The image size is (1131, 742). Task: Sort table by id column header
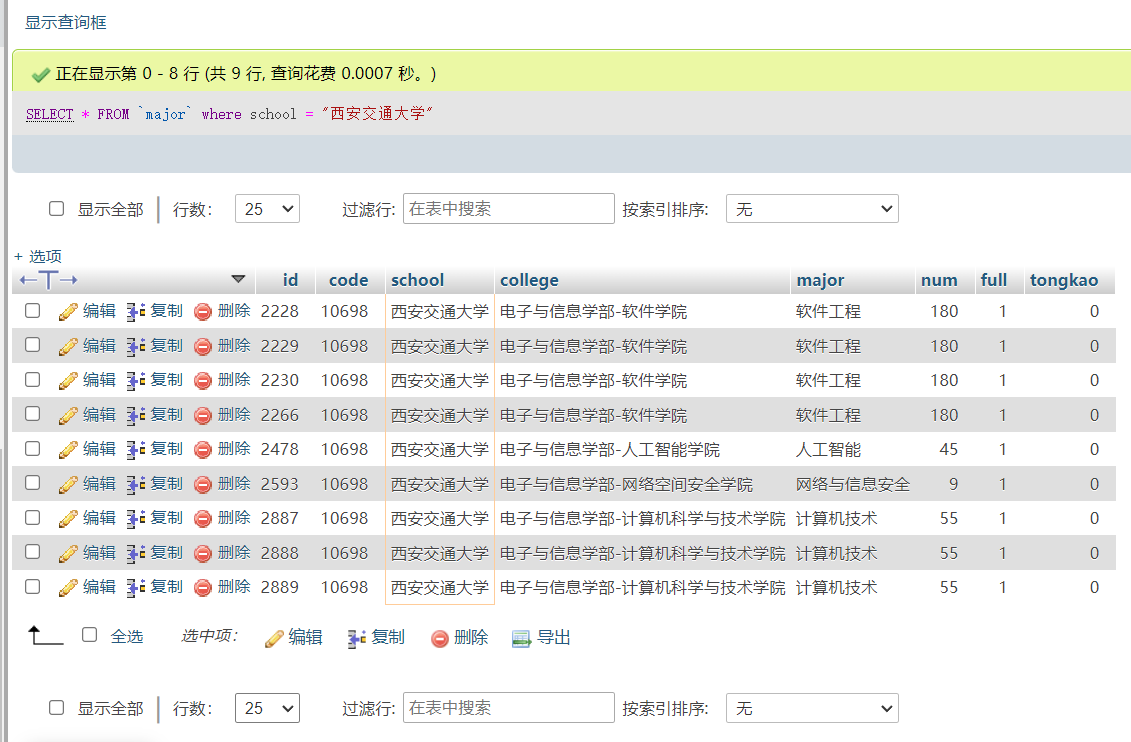pyautogui.click(x=291, y=280)
